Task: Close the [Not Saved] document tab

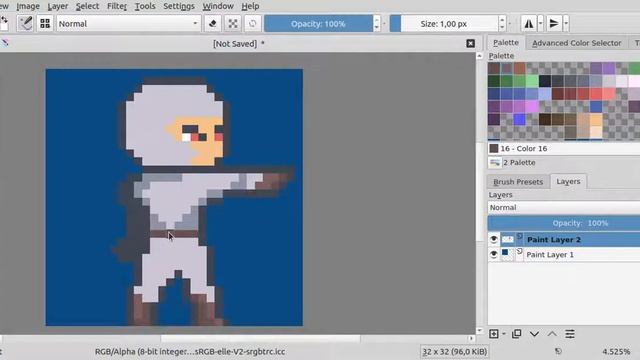Action: [x=470, y=43]
